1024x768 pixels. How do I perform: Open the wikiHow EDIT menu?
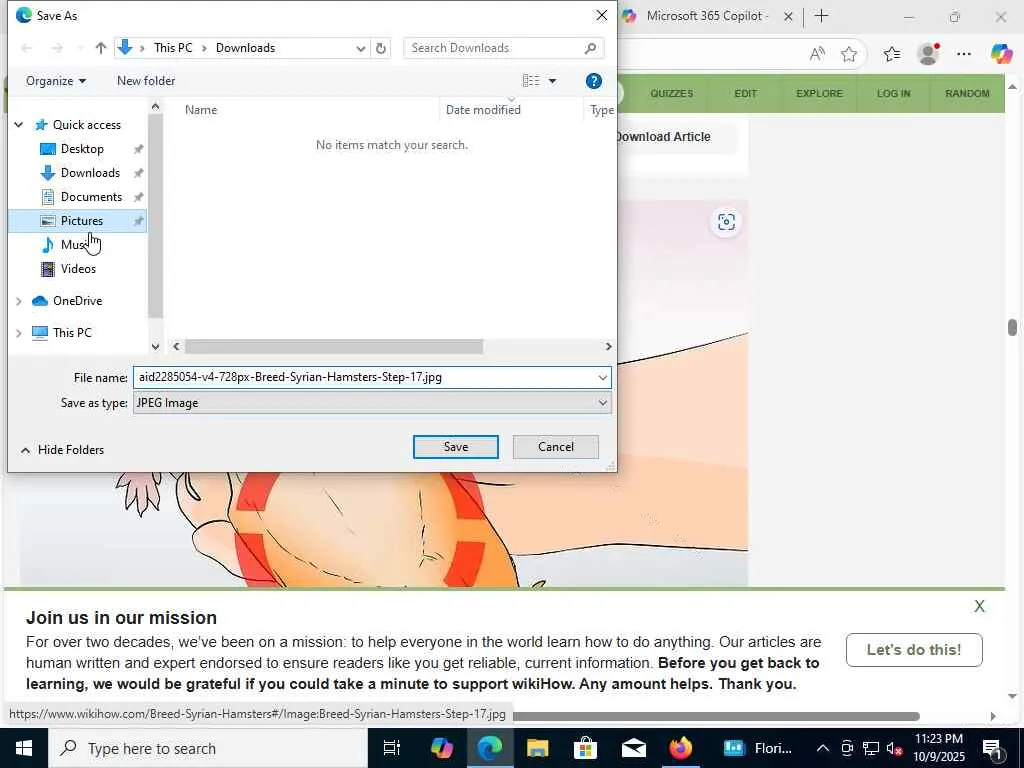click(x=745, y=93)
